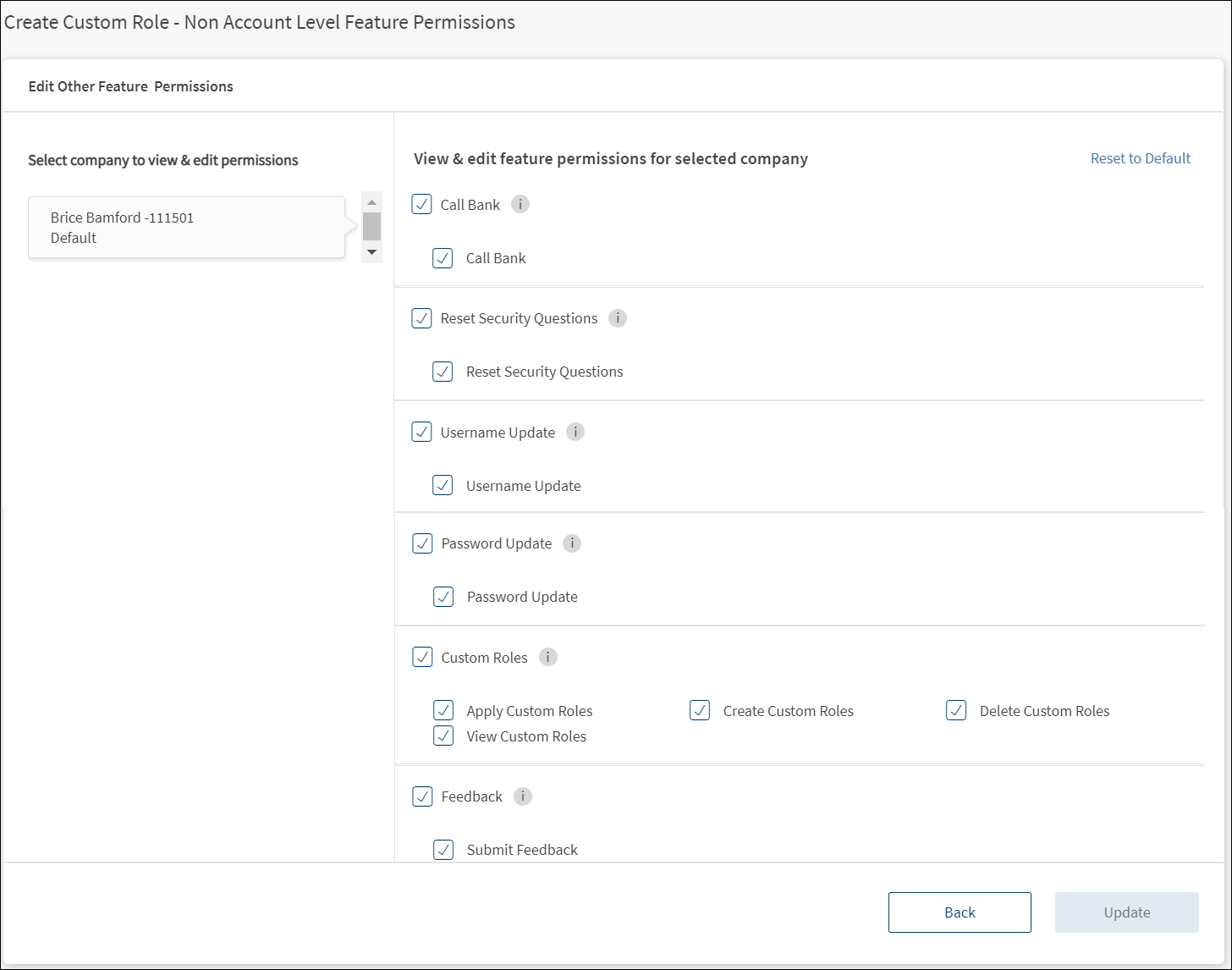Click the company list scroll down arrow

click(371, 252)
